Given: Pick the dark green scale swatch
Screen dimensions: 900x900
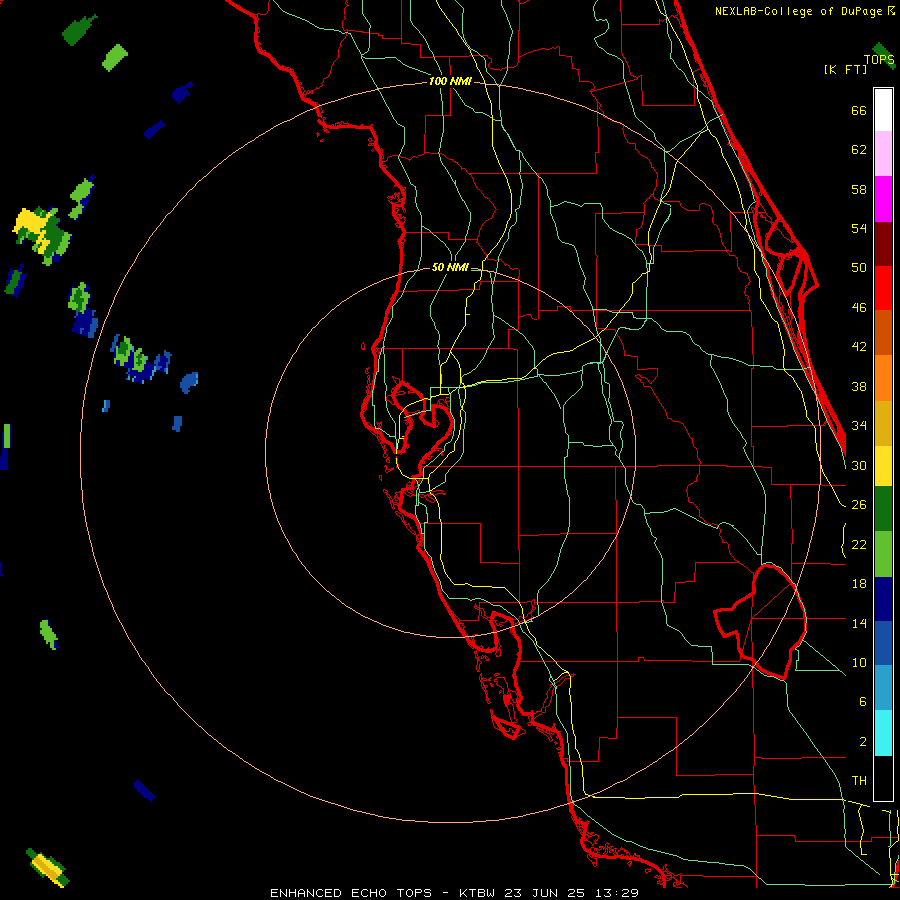Looking at the screenshot, I should (883, 508).
